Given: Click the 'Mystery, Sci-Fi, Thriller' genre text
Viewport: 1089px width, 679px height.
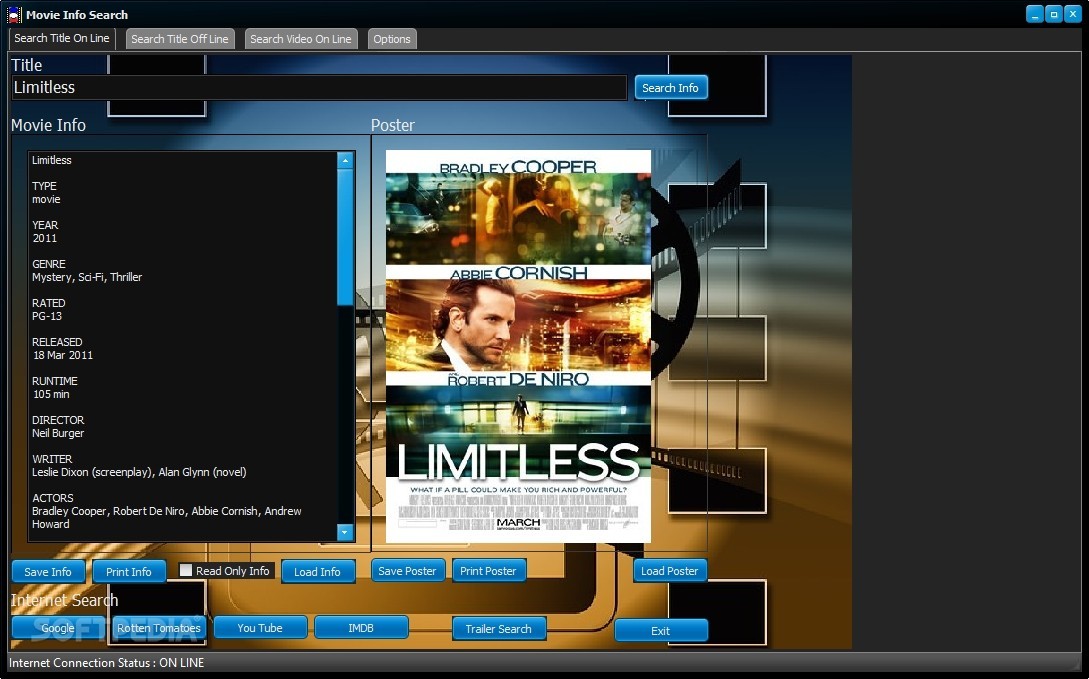Looking at the screenshot, I should (x=87, y=277).
